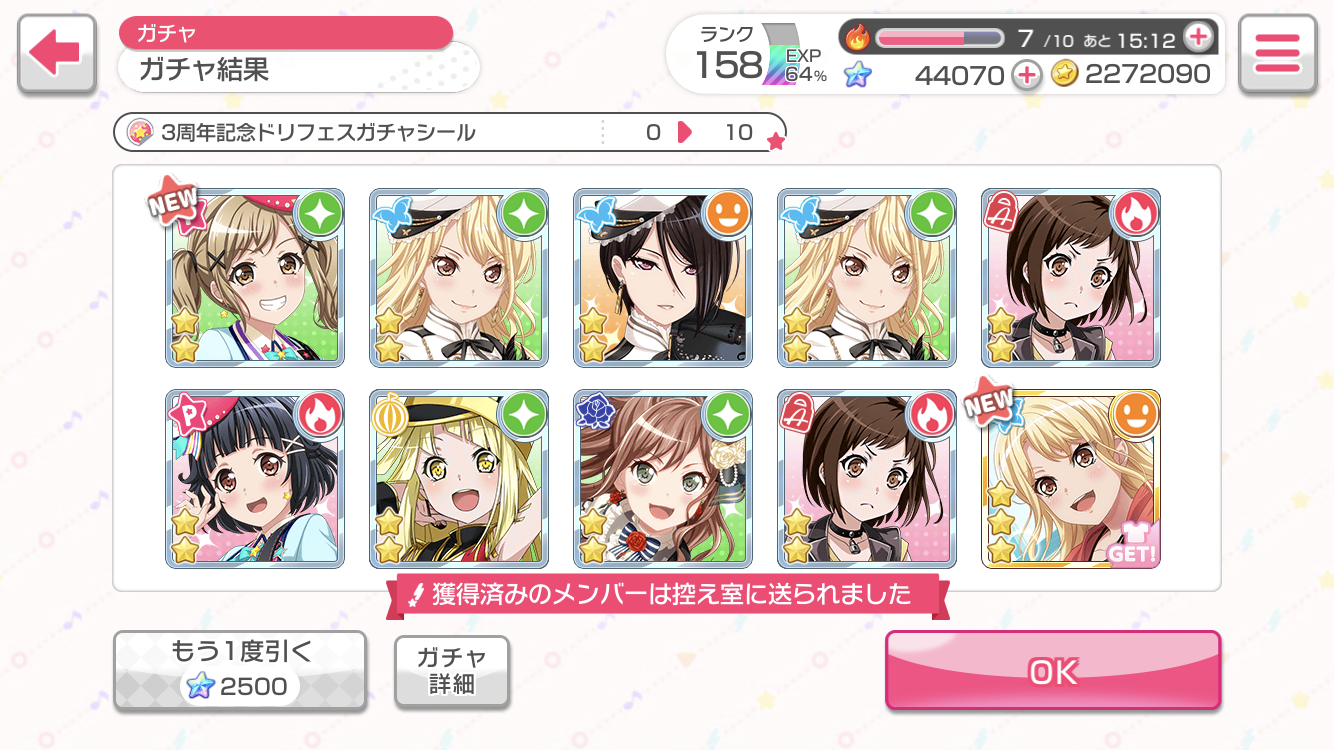
Task: Tap the stamina gauge bar showing 7/10
Action: coord(940,38)
